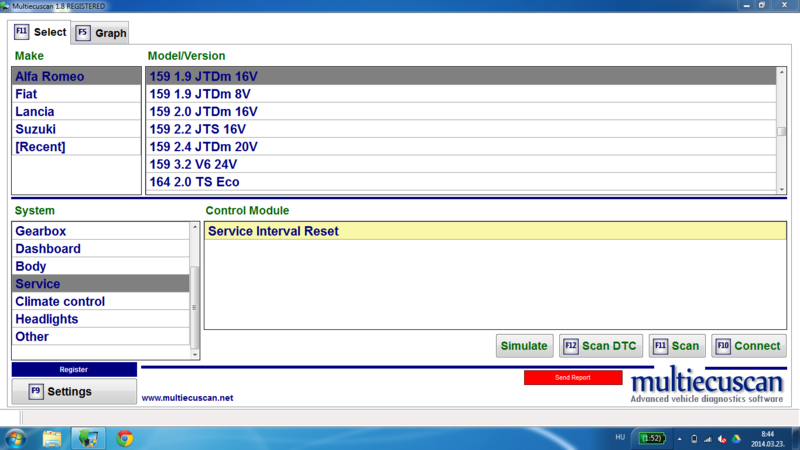800x450 pixels.
Task: Select Gearbox in the System list
Action: click(101, 231)
